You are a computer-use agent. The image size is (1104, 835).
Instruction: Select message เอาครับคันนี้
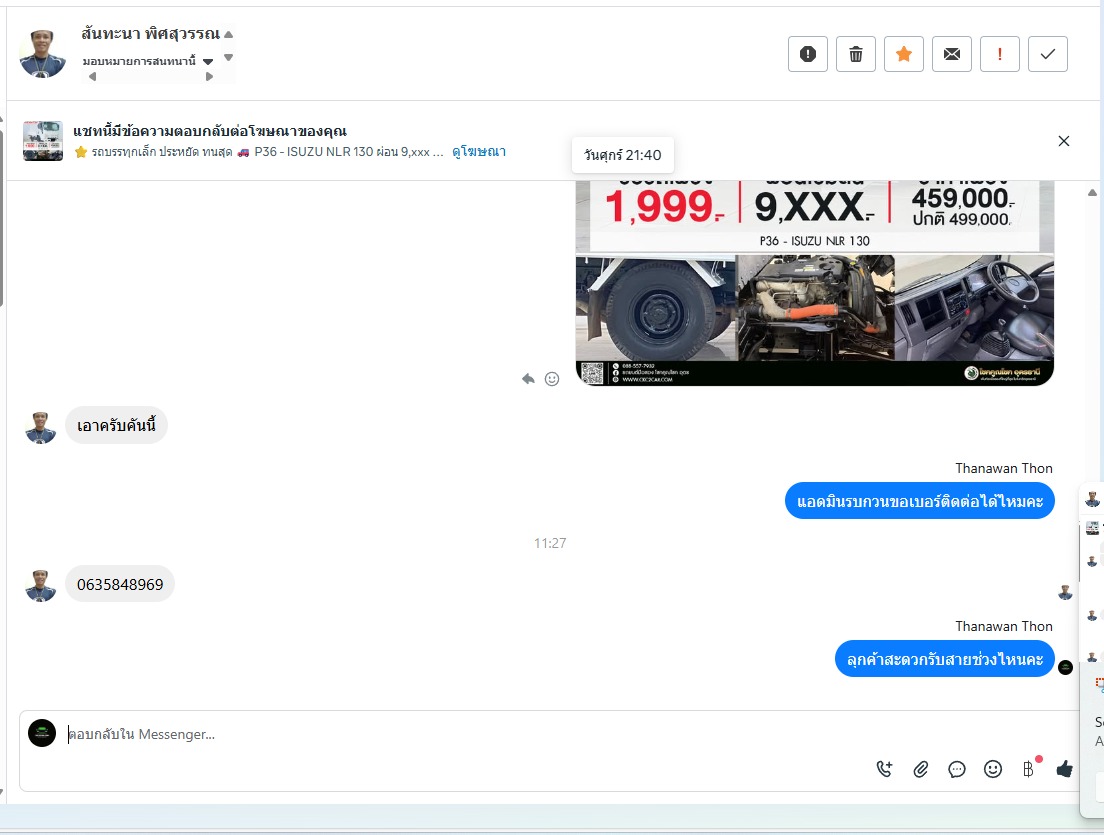tap(116, 425)
